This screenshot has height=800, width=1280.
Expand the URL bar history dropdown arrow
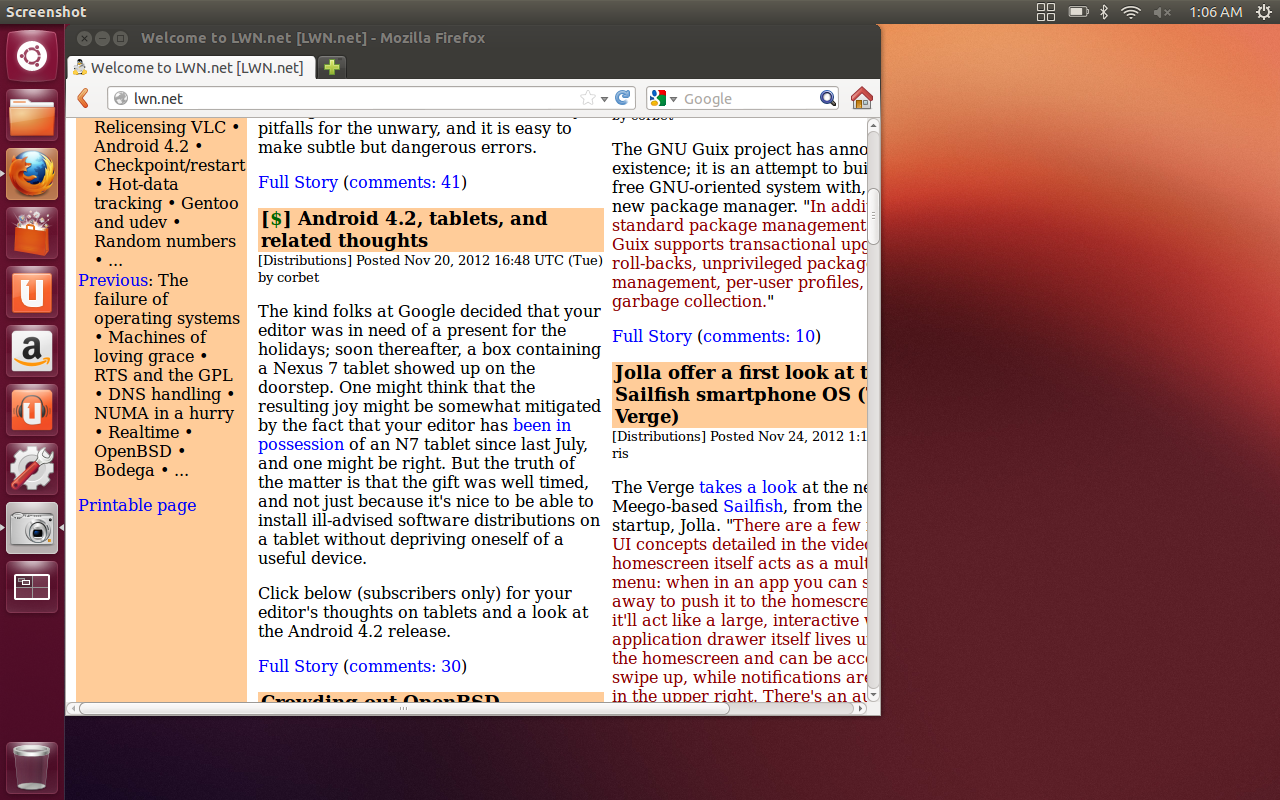[x=605, y=99]
